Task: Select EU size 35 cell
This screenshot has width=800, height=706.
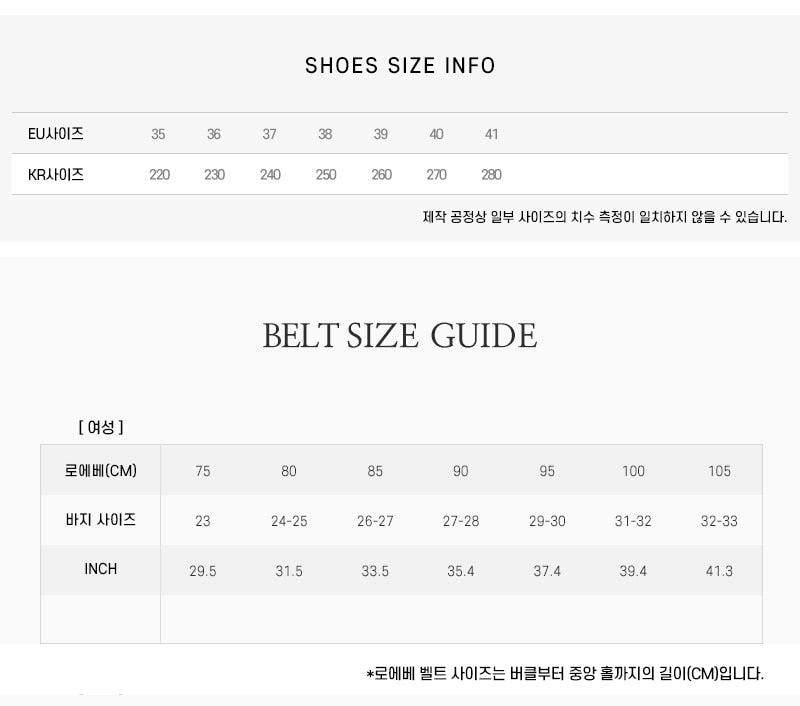Action: tap(158, 134)
